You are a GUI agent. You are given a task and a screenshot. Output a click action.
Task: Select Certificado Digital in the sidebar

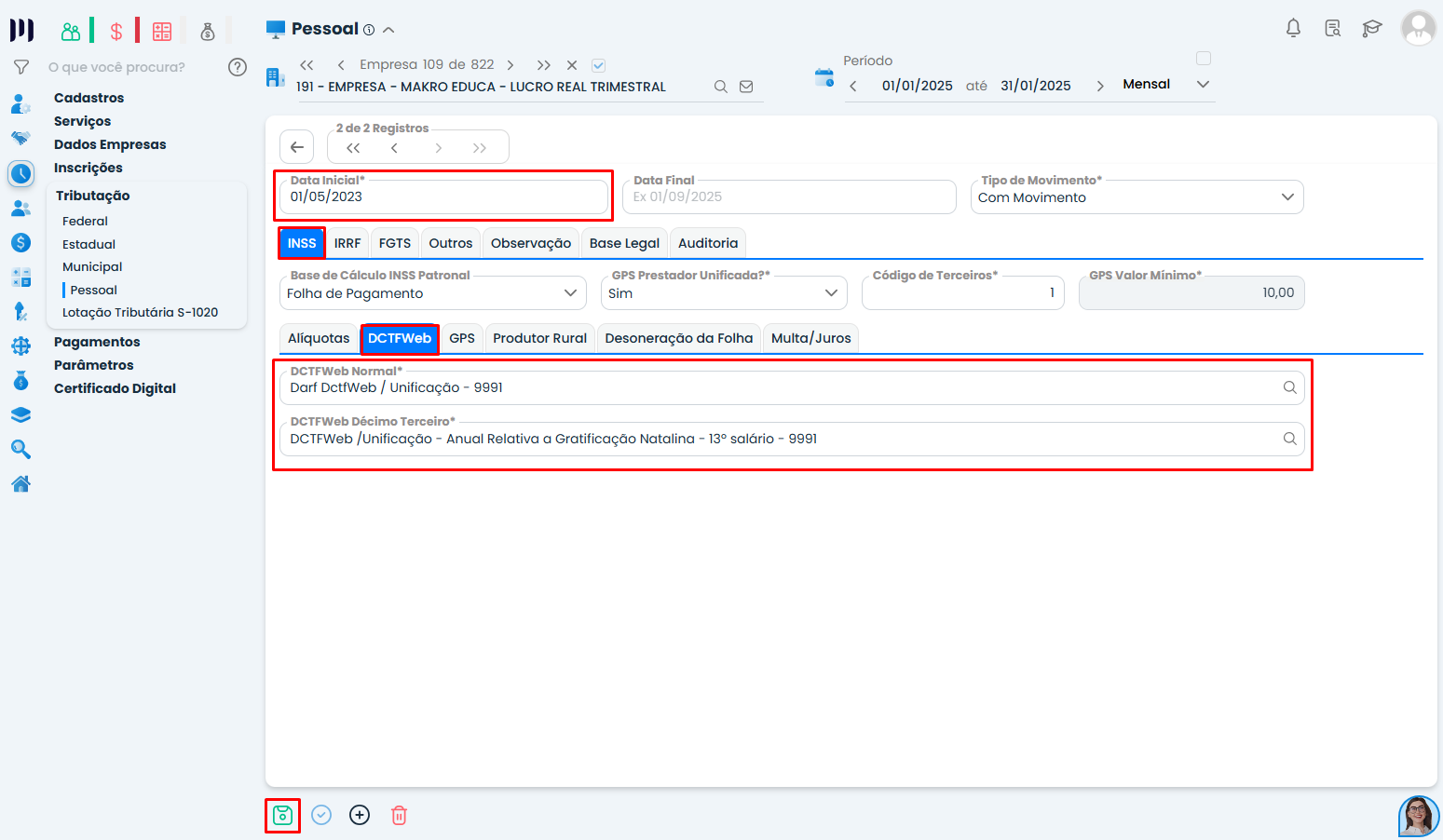pyautogui.click(x=115, y=388)
